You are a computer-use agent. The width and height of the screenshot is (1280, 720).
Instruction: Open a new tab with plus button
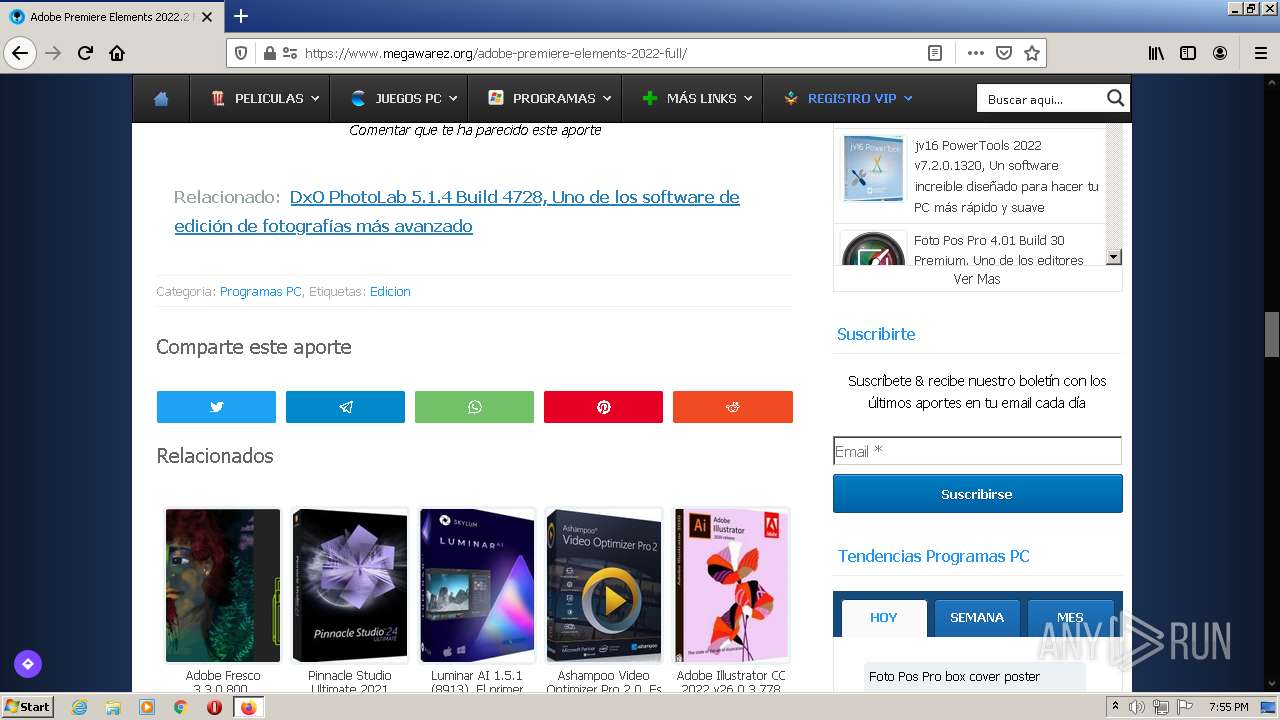(x=241, y=16)
